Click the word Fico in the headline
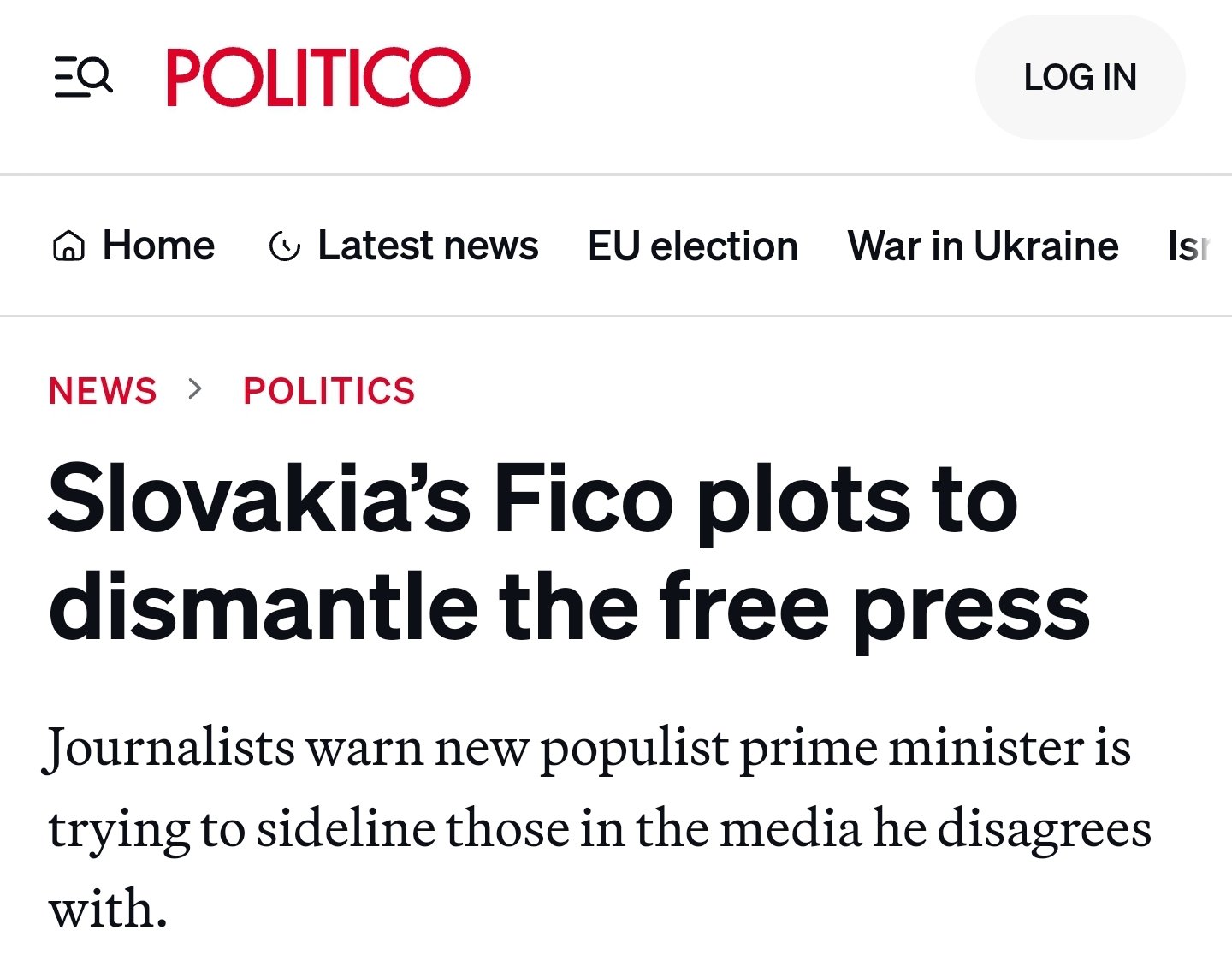This screenshot has width=1232, height=960. pyautogui.click(x=584, y=499)
